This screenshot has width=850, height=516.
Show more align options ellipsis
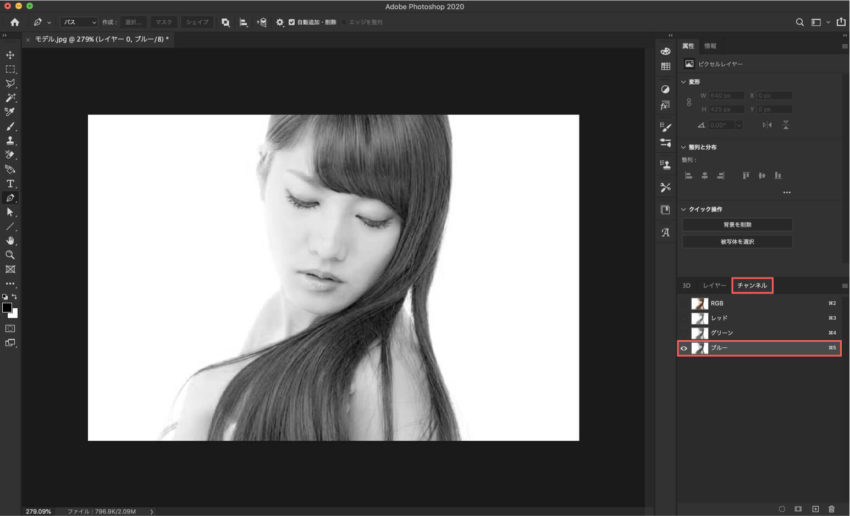[x=787, y=192]
